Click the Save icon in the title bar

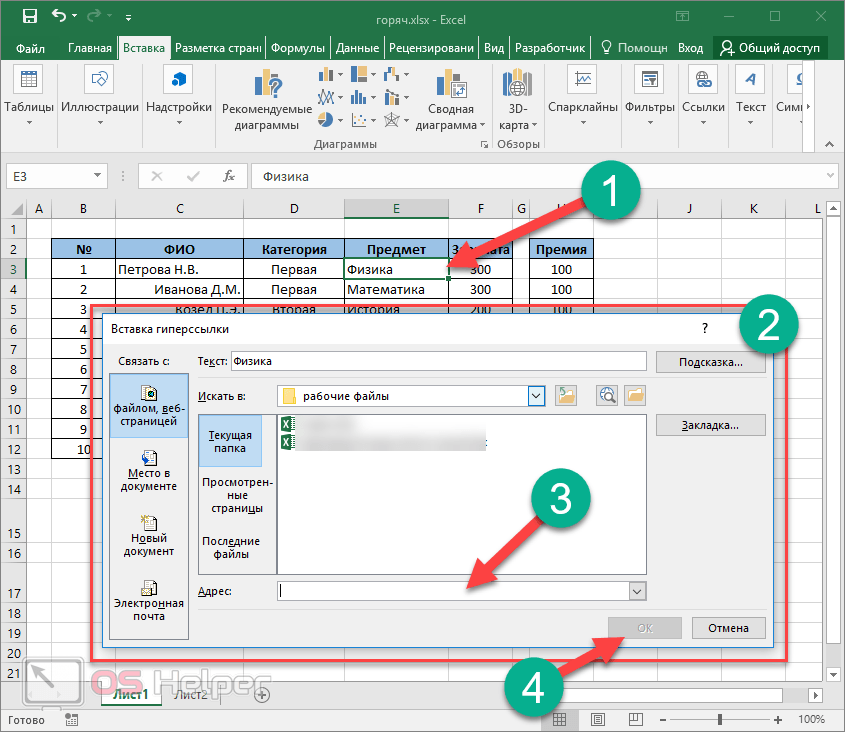29,17
